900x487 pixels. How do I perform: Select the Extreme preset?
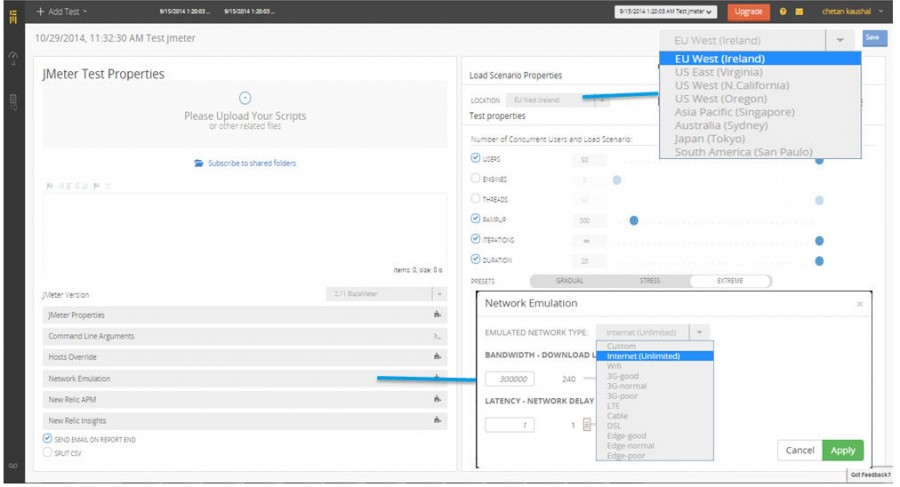730,281
